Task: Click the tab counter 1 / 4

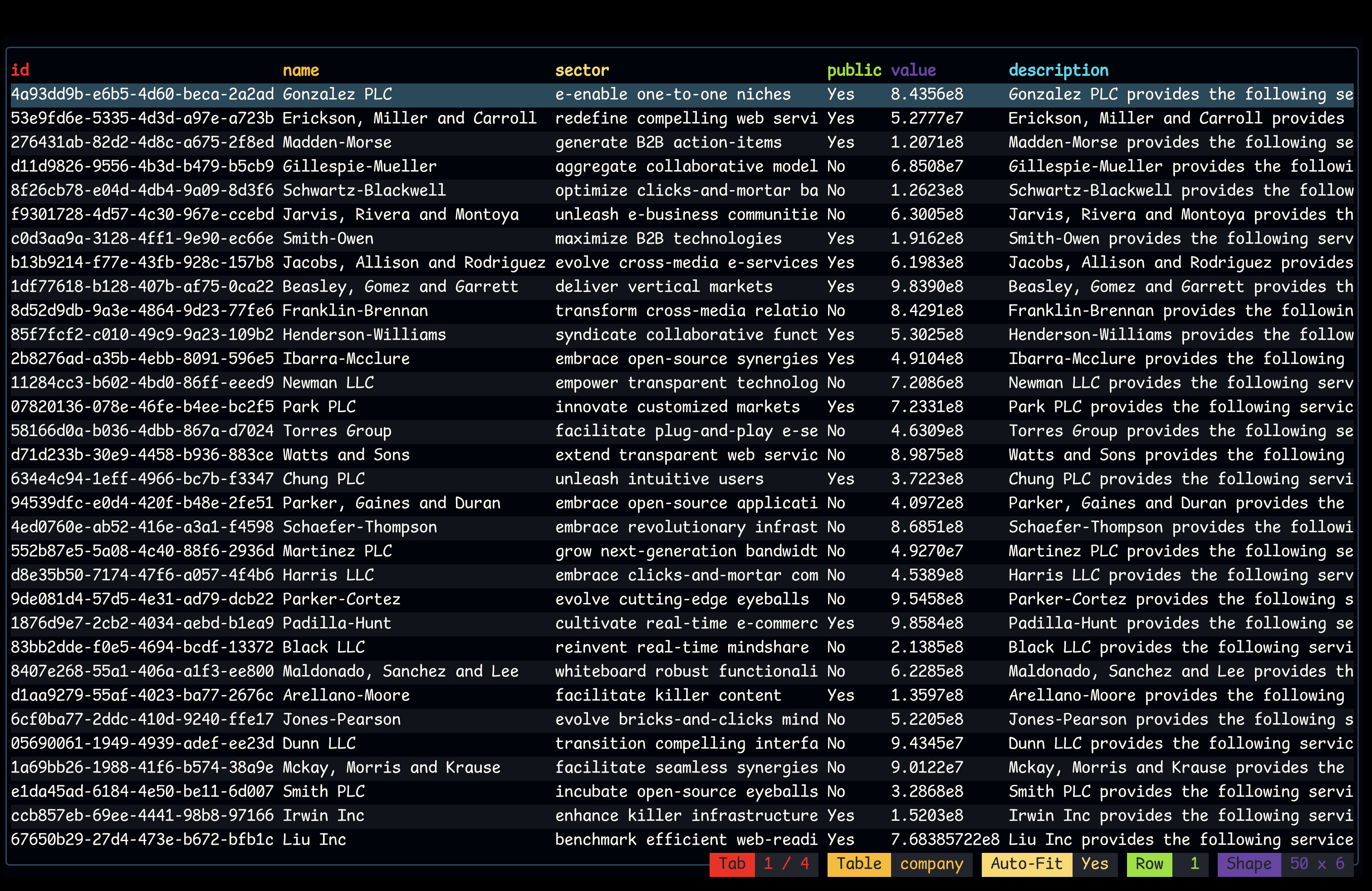Action: tap(786, 863)
